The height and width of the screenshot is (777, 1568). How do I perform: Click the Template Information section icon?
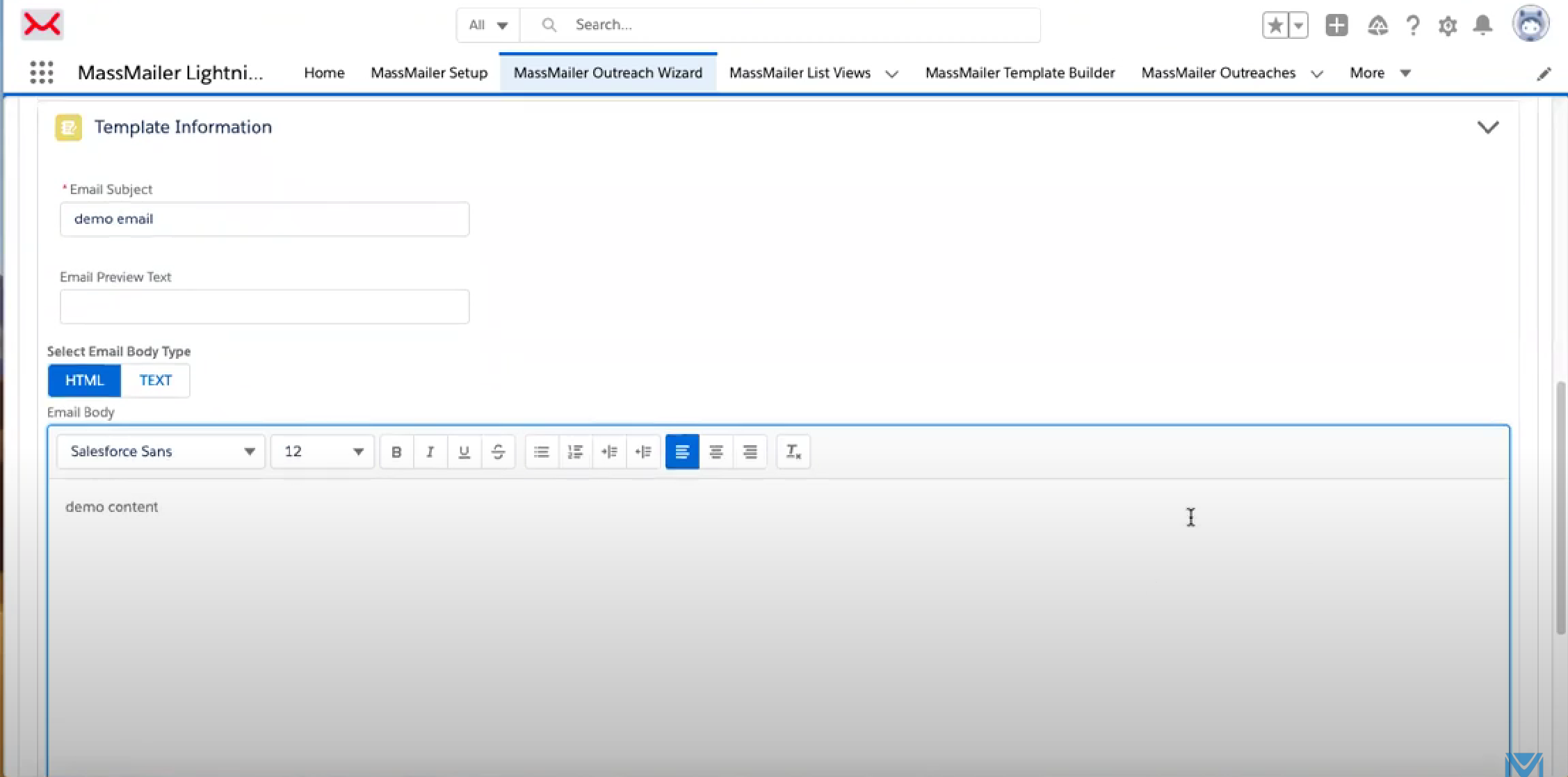(x=68, y=127)
